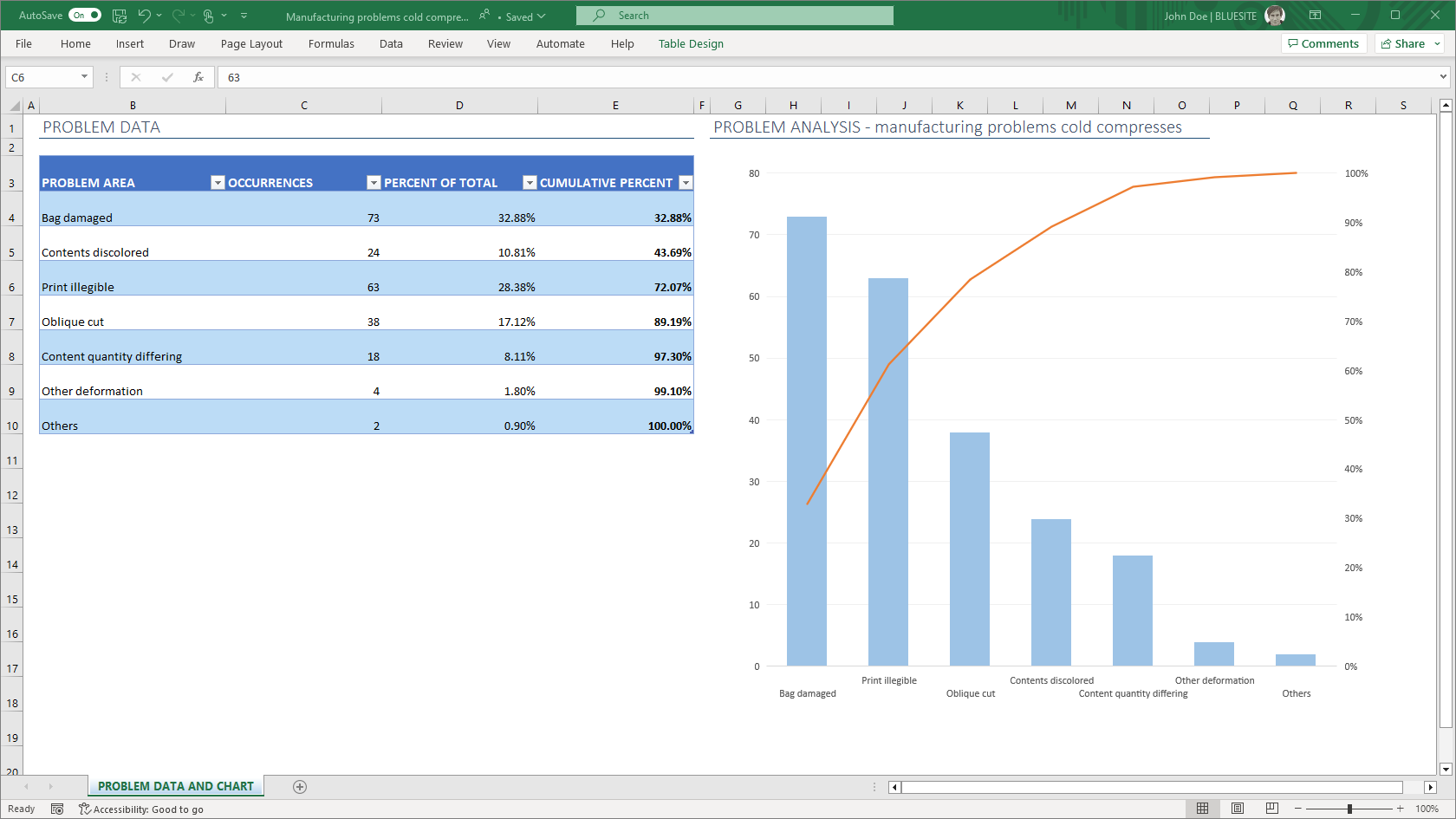Open the Draw tab
The width and height of the screenshot is (1456, 819).
(x=182, y=43)
